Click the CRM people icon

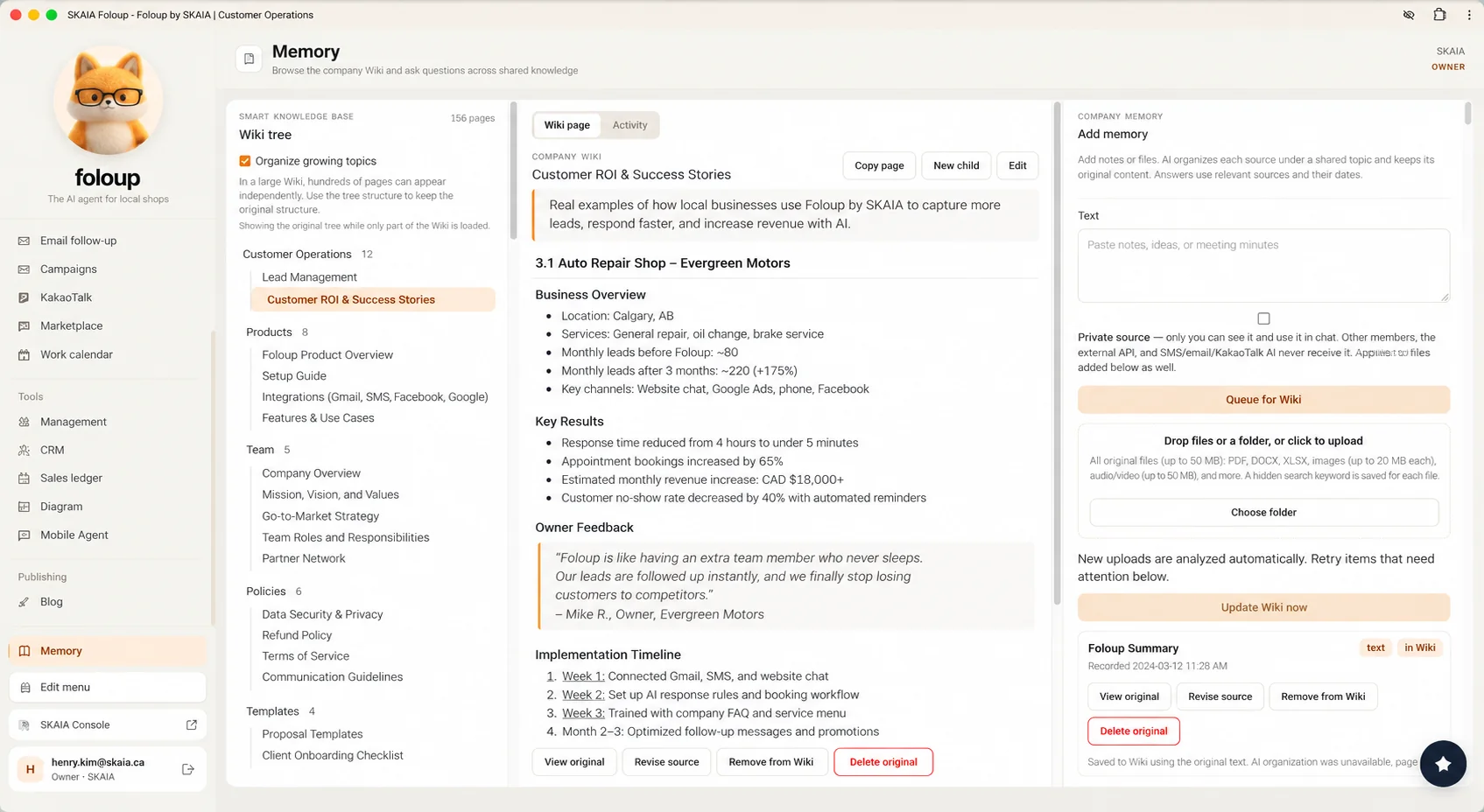24,450
